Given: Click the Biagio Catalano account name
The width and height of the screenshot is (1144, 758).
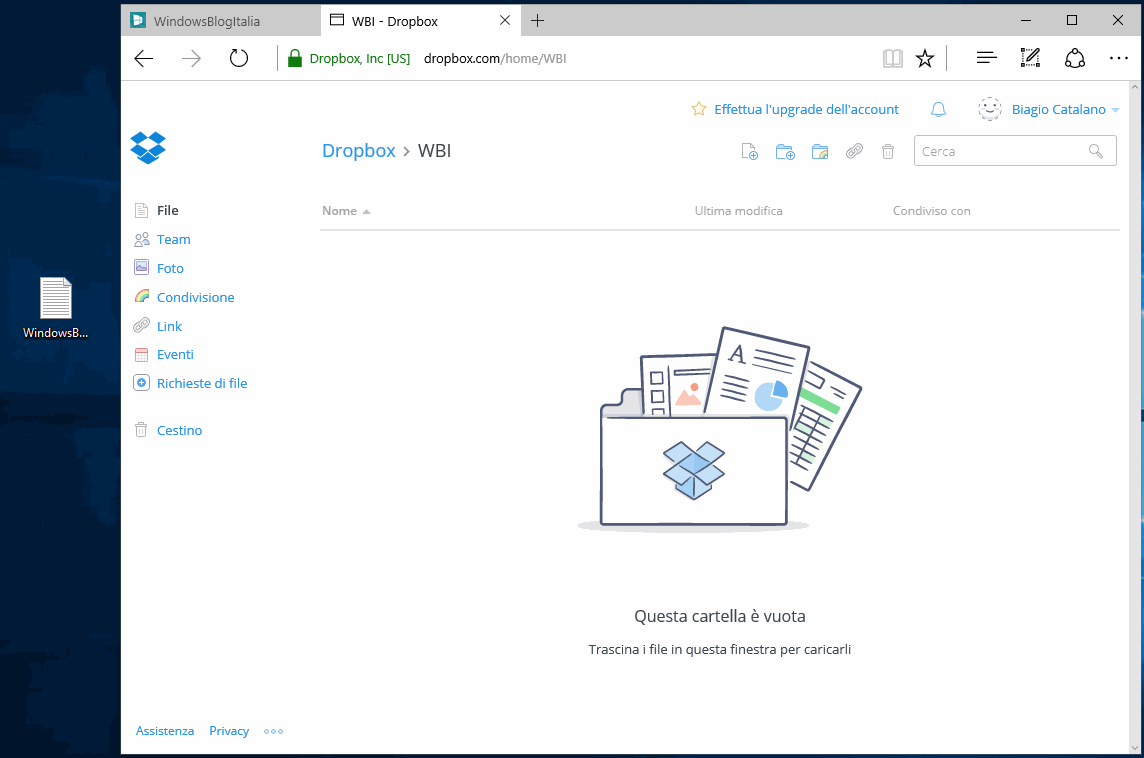Looking at the screenshot, I should tap(1059, 109).
